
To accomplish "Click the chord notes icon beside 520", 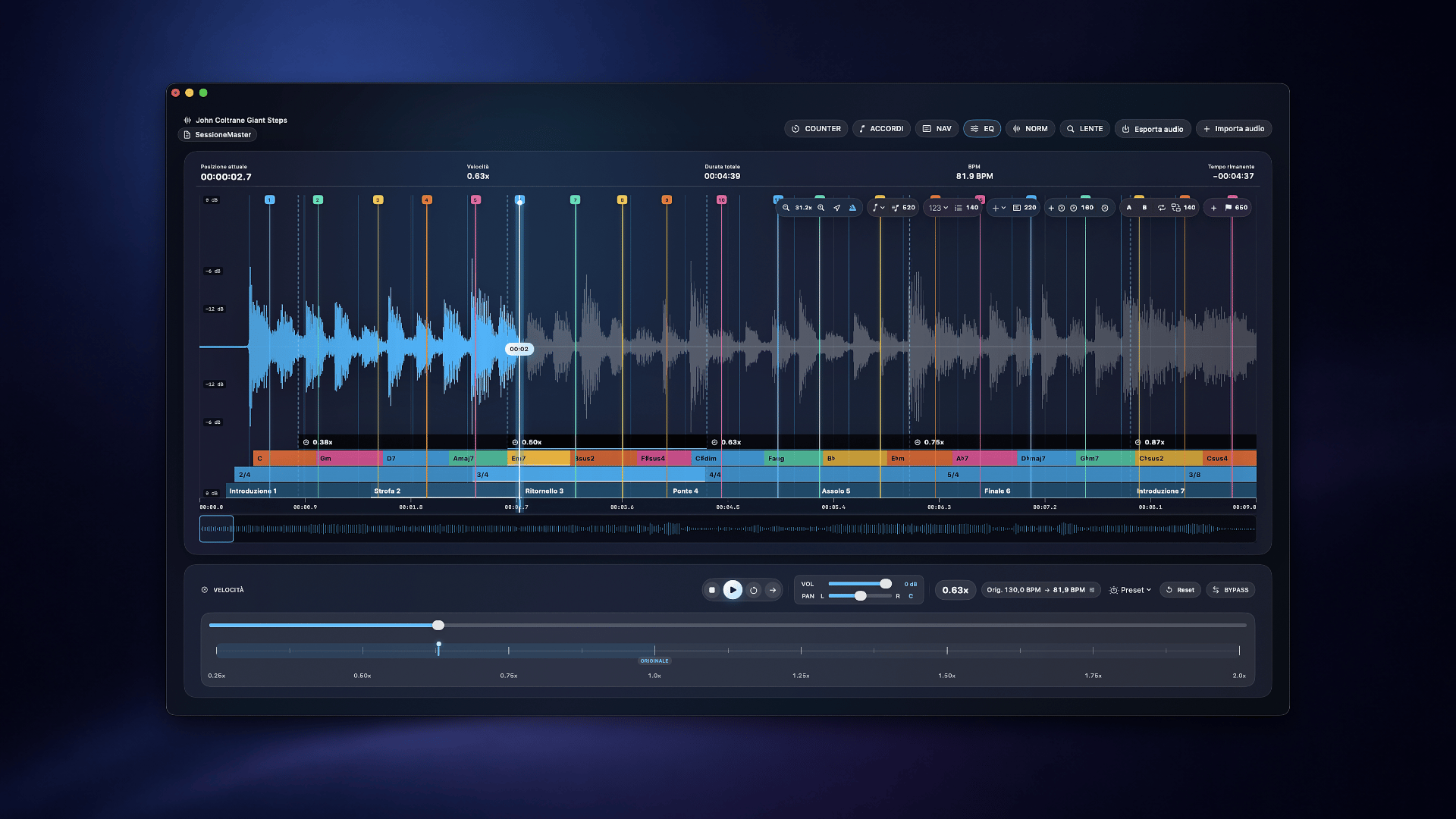I will [896, 208].
